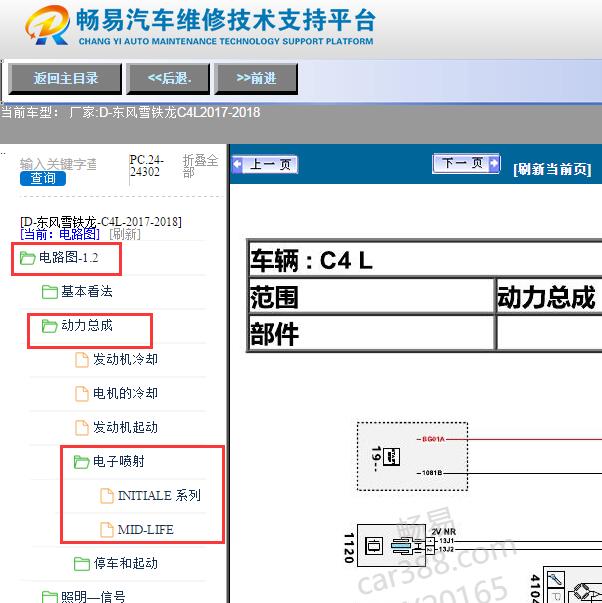
Task: Click document icon of 发动机冷却
Action: 82,360
